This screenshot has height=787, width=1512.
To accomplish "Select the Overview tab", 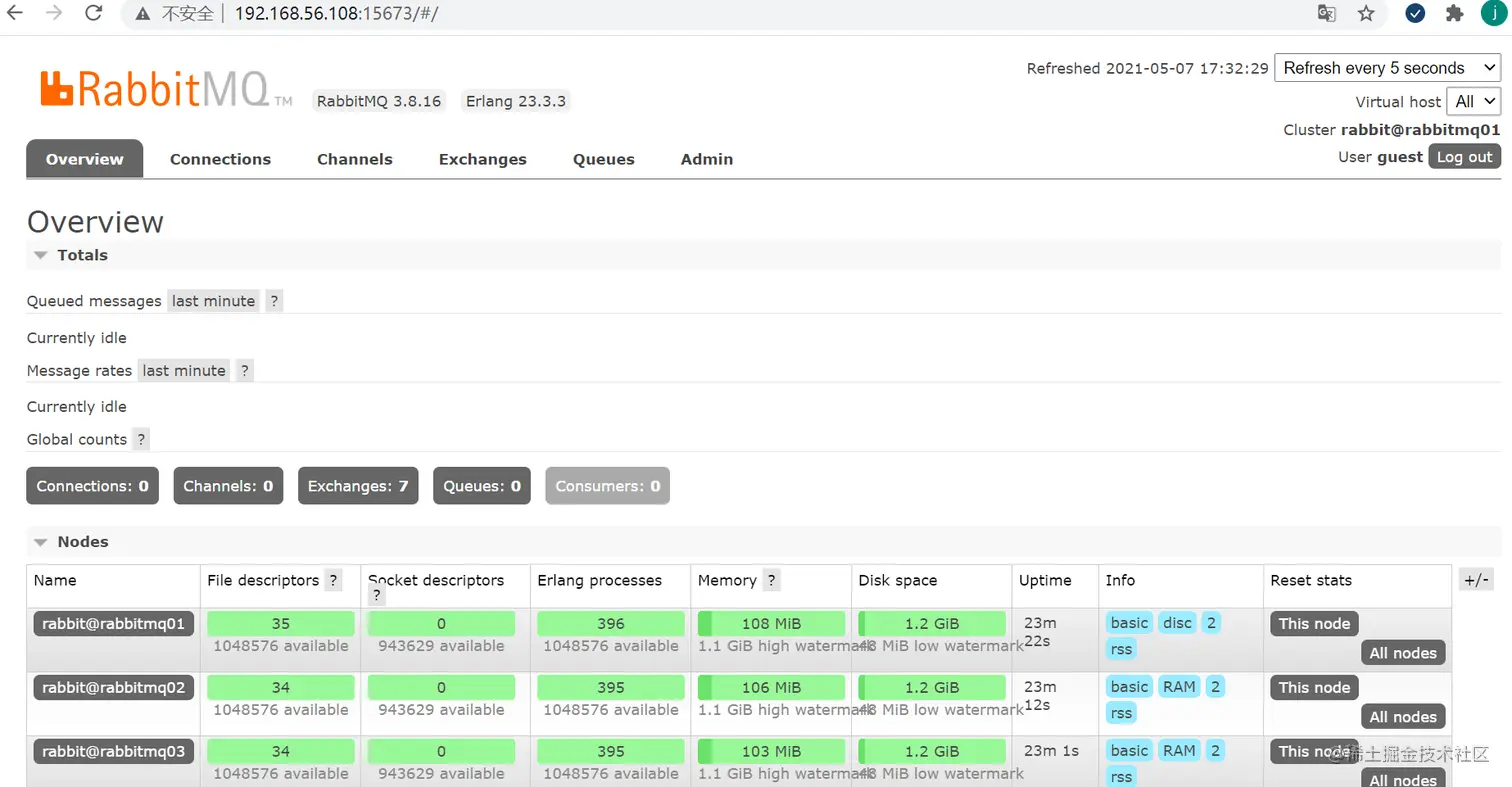I will click(x=85, y=159).
